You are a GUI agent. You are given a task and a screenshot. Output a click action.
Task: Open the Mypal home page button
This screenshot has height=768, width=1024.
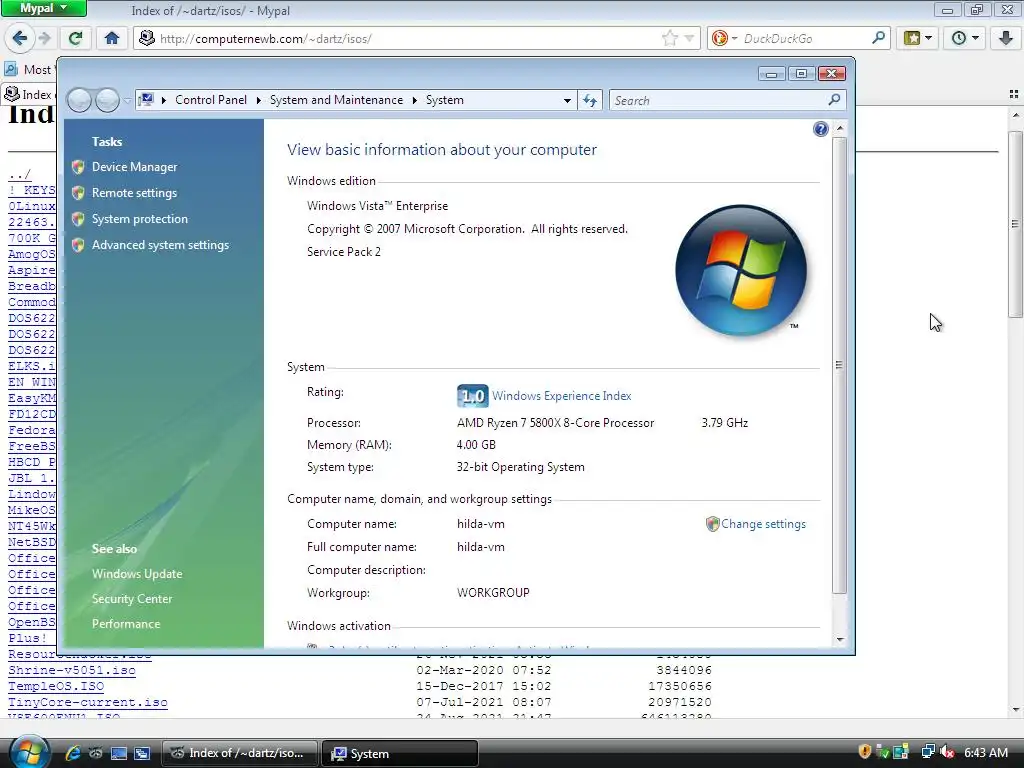pyautogui.click(x=112, y=39)
